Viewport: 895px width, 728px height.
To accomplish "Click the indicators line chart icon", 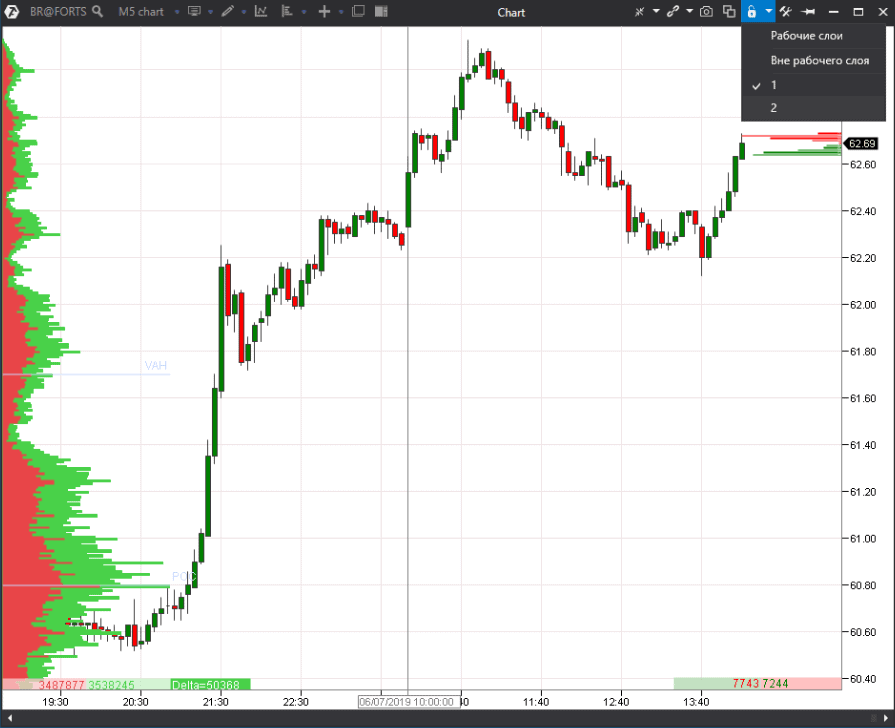I will tap(261, 12).
